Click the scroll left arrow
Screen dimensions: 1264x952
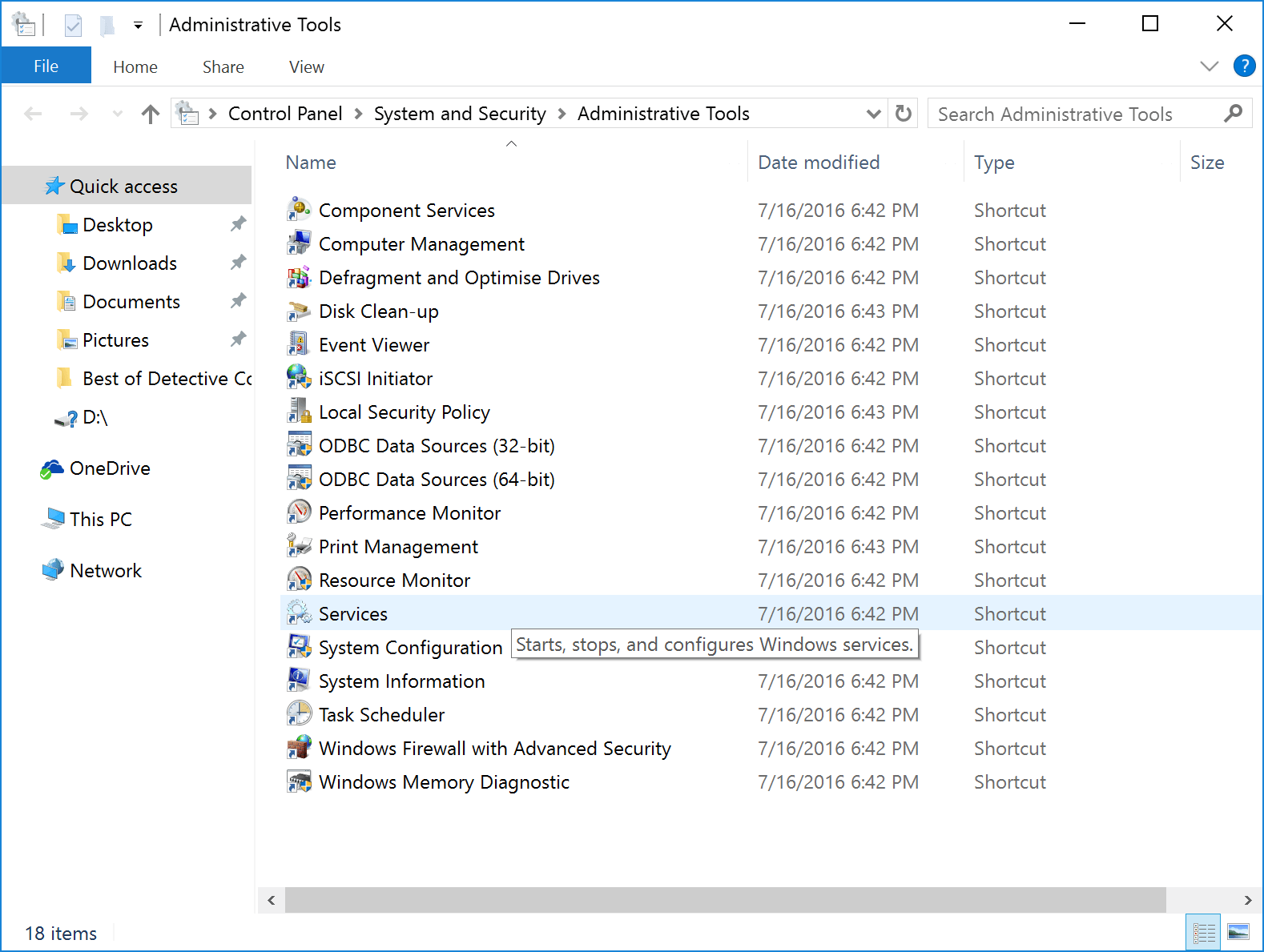click(272, 900)
